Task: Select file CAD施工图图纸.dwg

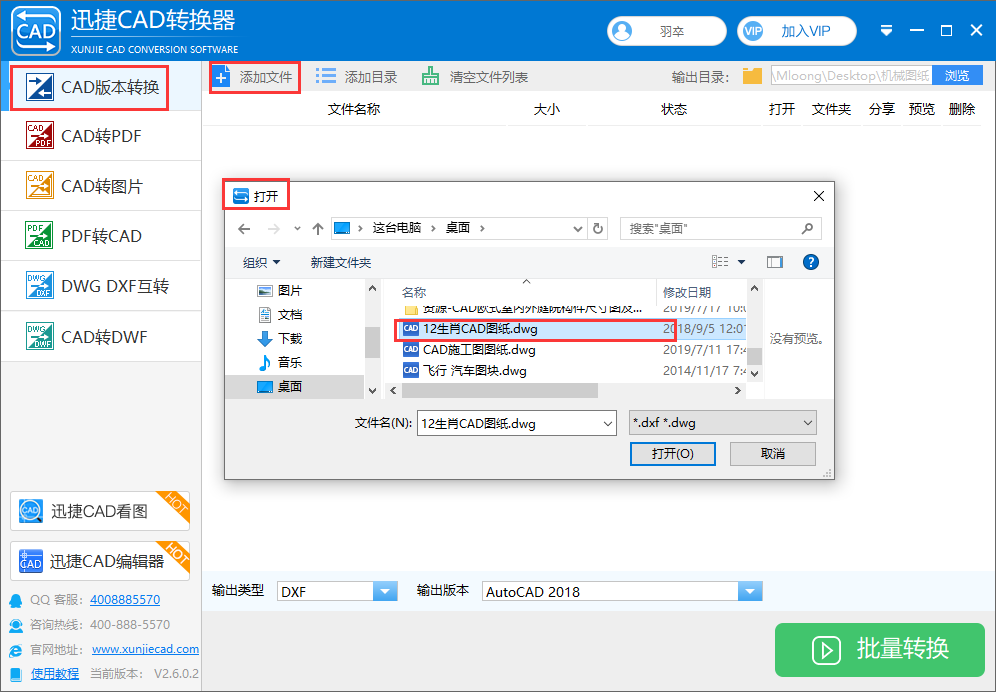Action: click(x=479, y=350)
